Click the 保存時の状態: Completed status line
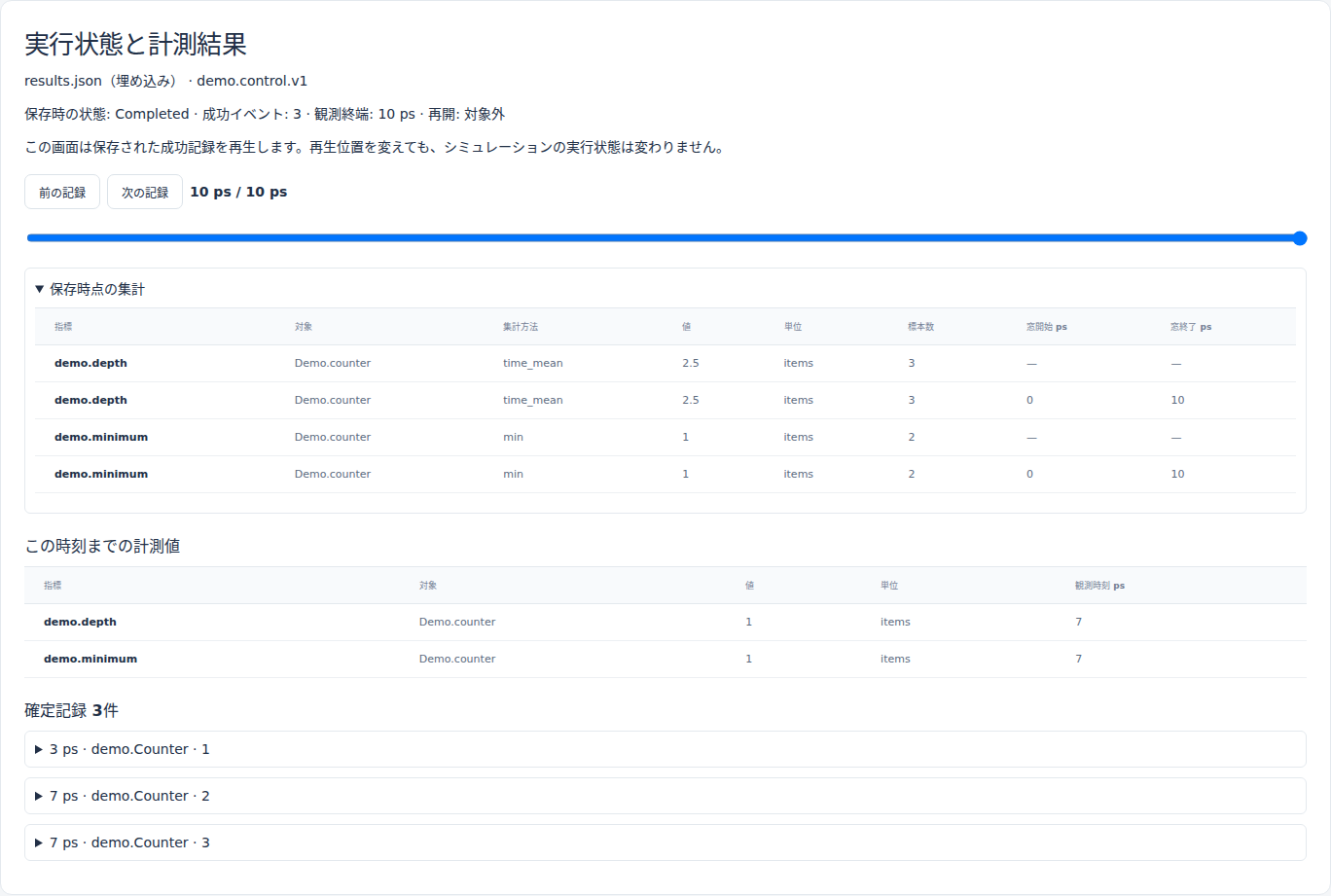Screen dimensions: 1331x896 [265, 114]
